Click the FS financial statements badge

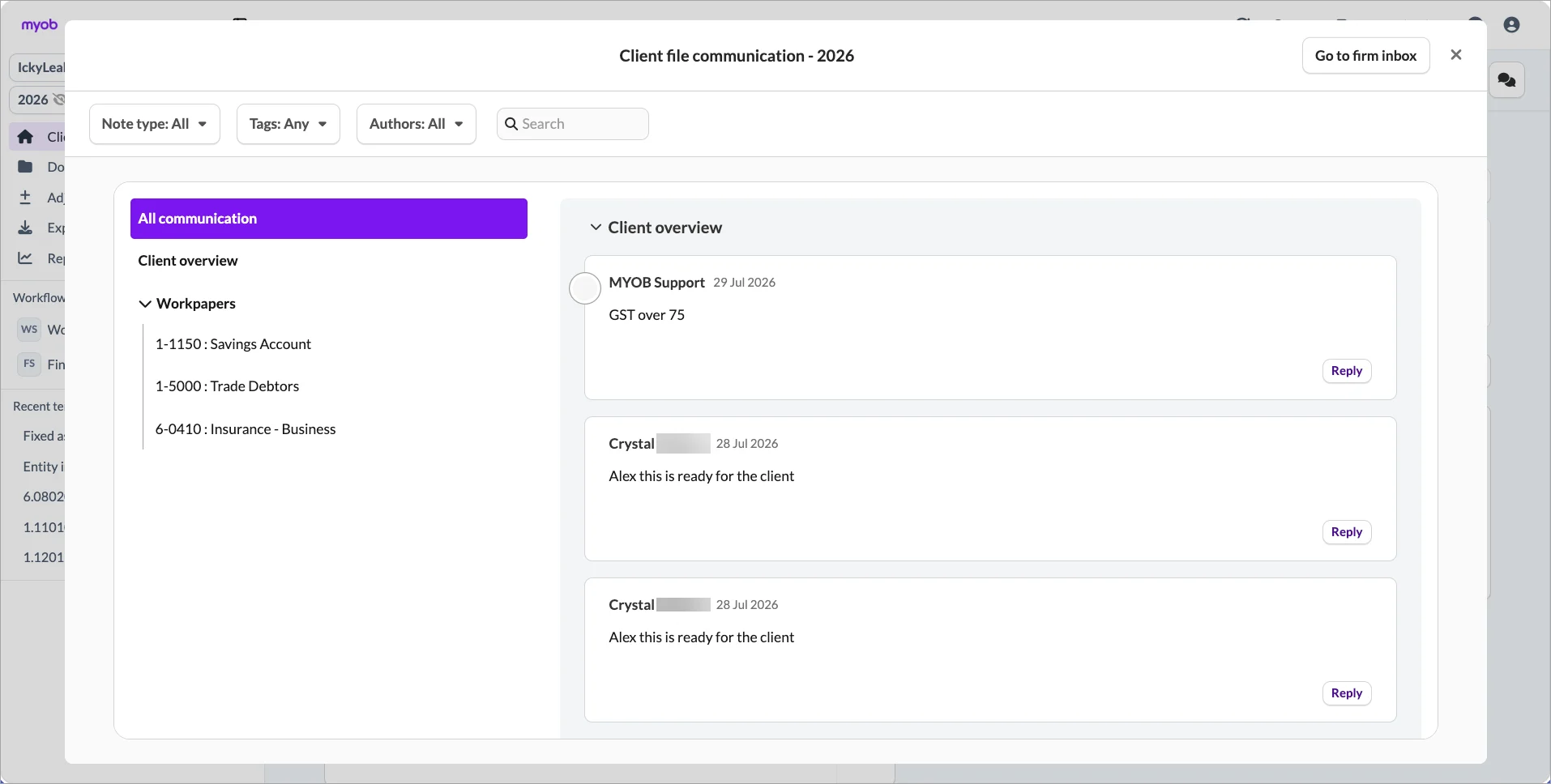[29, 364]
